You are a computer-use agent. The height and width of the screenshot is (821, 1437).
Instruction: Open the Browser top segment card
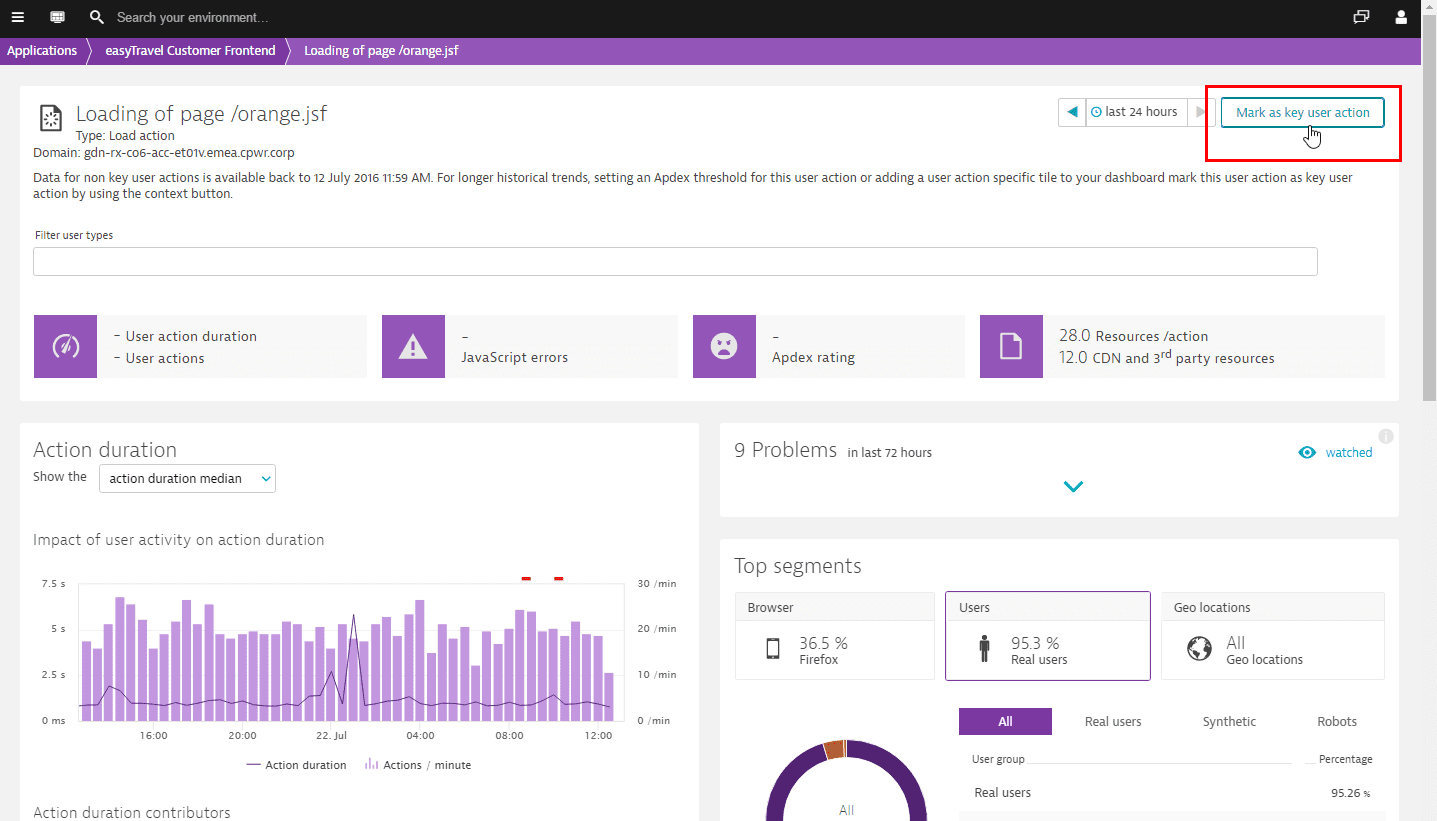pos(835,636)
